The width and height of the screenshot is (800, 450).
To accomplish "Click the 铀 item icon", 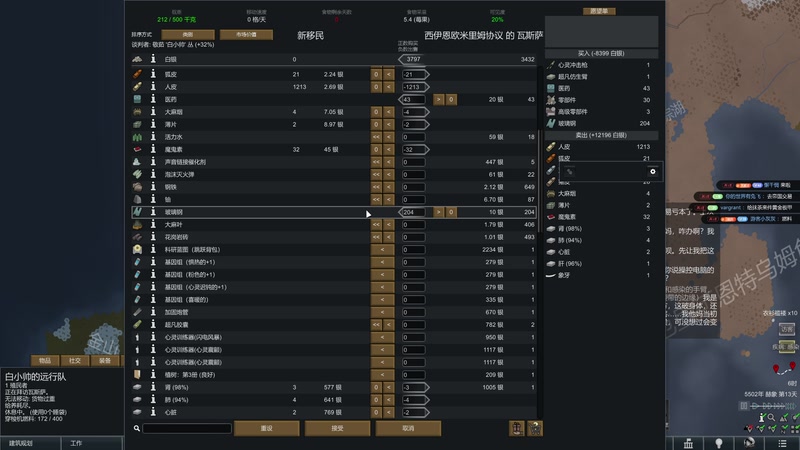I will (x=137, y=199).
